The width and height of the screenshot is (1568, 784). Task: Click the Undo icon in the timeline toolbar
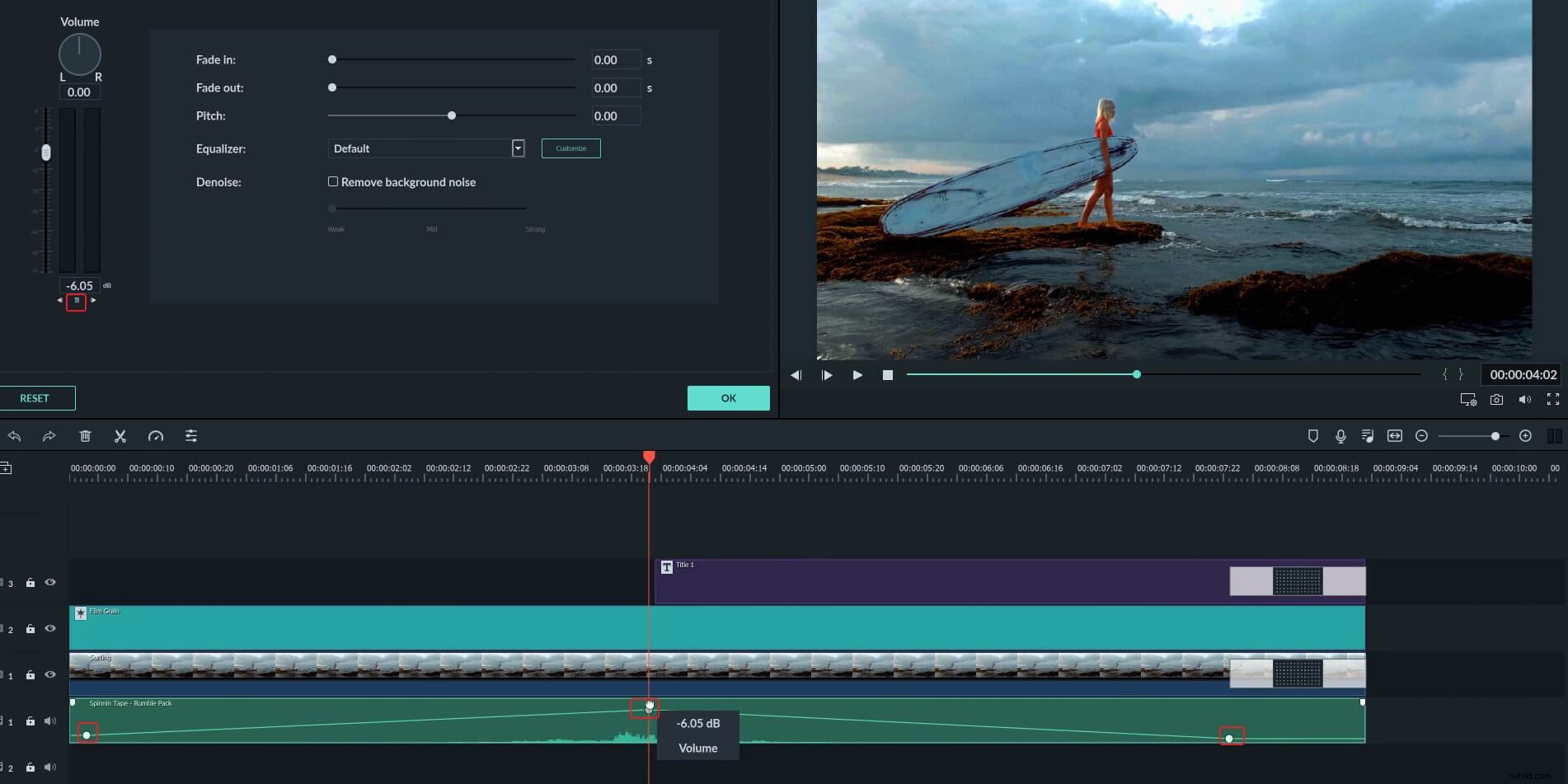(x=15, y=436)
